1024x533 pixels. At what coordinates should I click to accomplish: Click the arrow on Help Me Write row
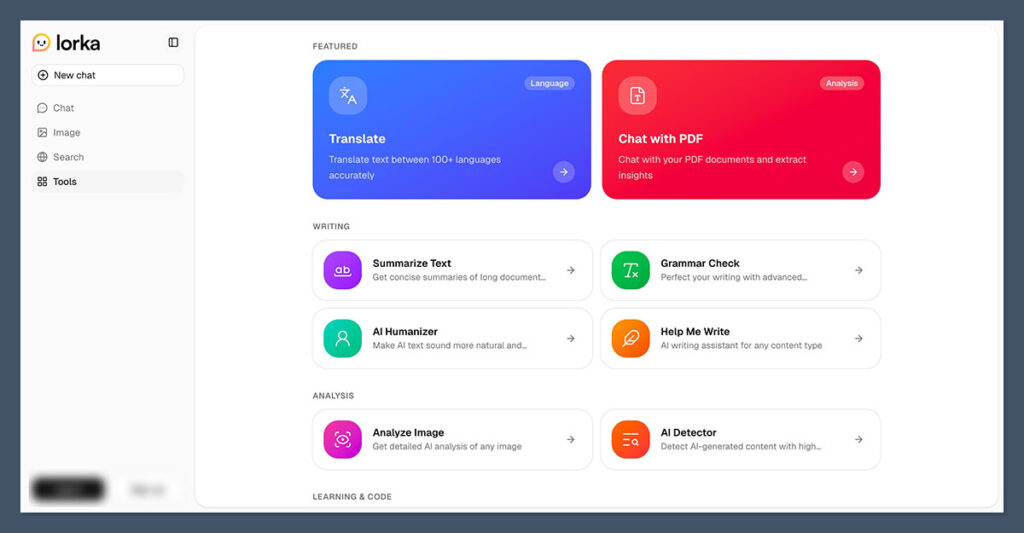pos(859,338)
